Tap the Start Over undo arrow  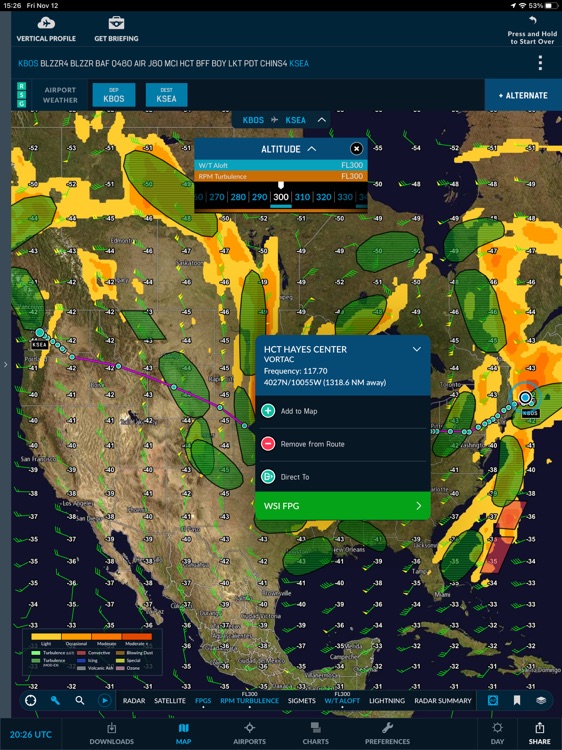point(532,21)
